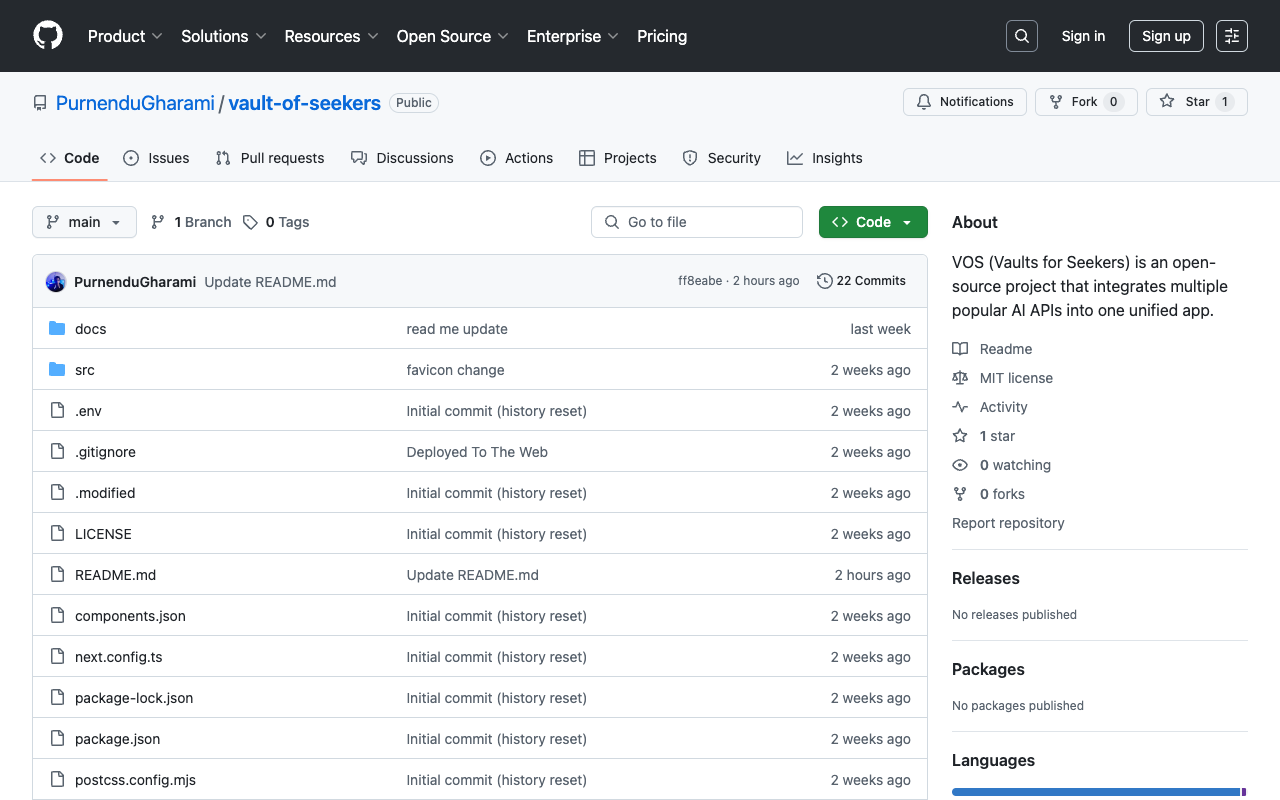Click the Notifications bell icon
The image size is (1280, 800).
[x=923, y=101]
